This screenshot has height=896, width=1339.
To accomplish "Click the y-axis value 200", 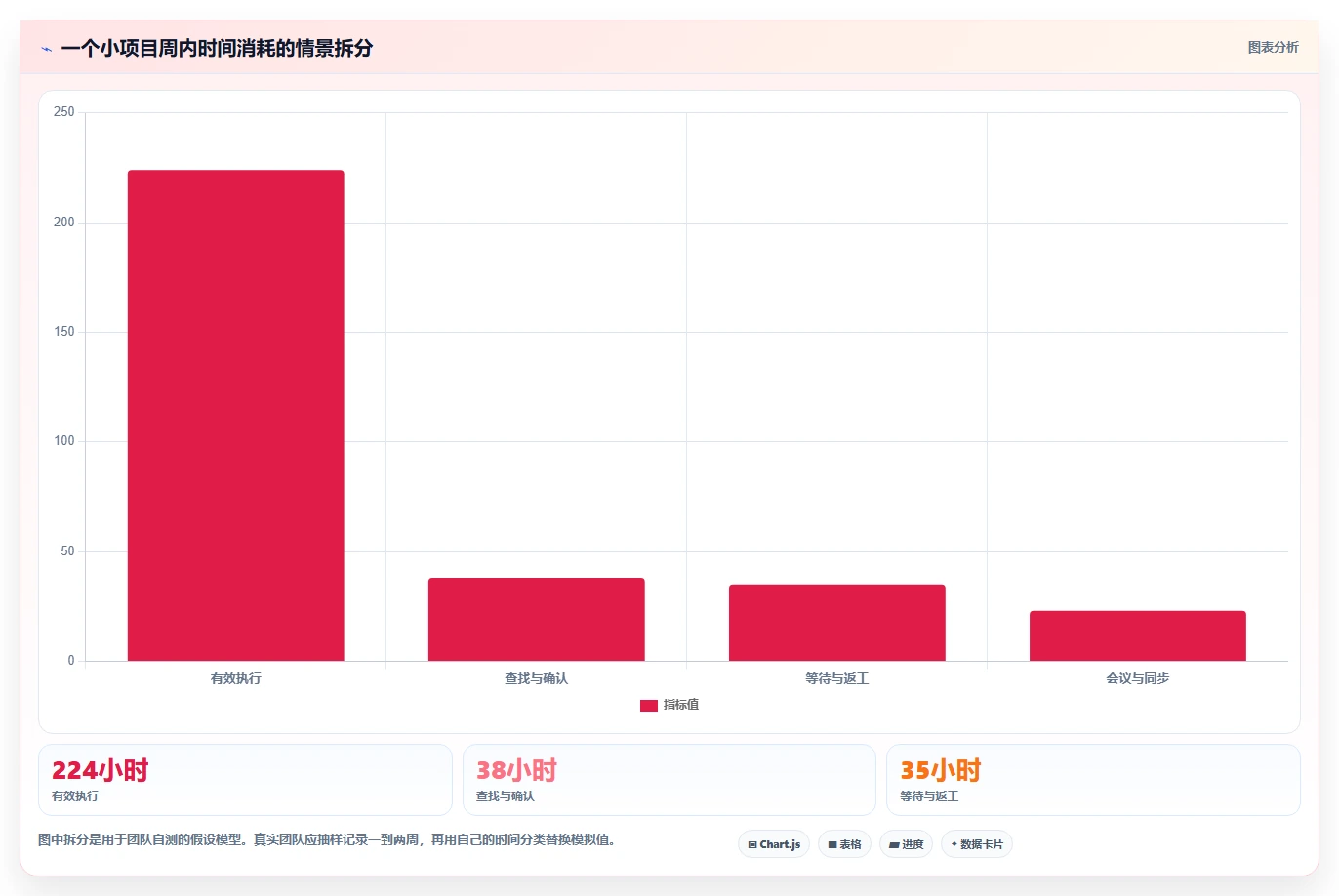I will point(64,223).
